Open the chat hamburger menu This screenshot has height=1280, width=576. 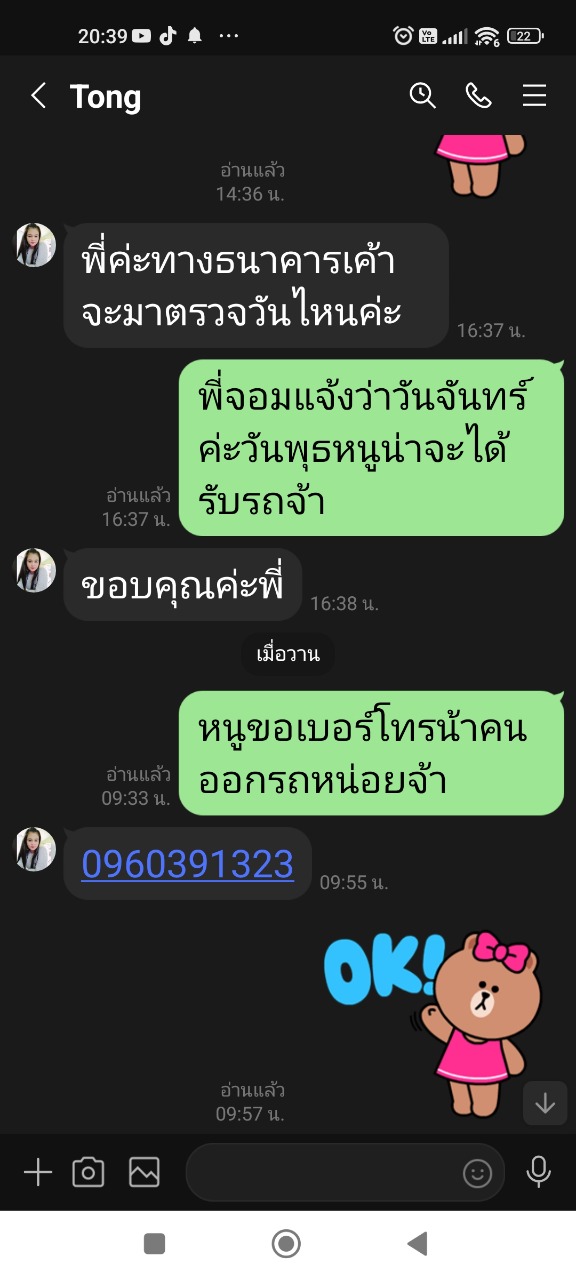coord(534,95)
